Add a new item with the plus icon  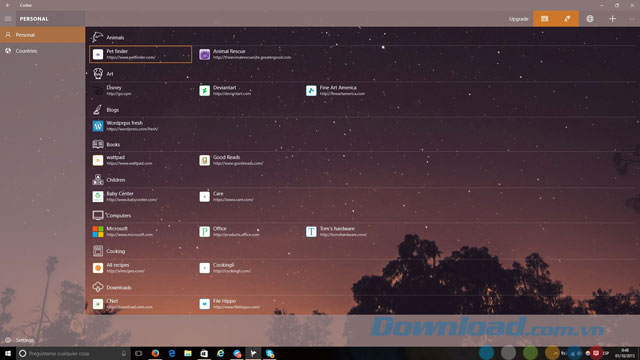[x=612, y=19]
